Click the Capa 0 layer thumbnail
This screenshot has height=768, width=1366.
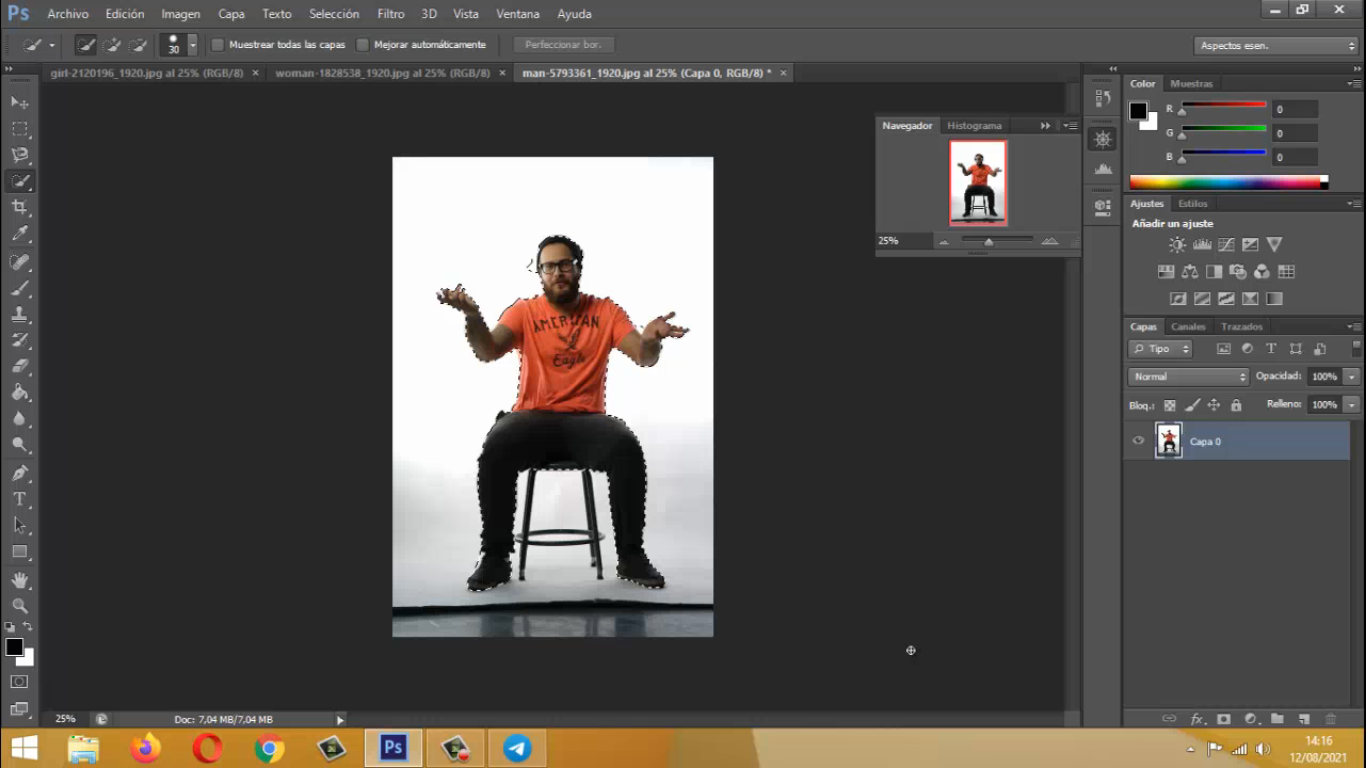[x=1168, y=441]
